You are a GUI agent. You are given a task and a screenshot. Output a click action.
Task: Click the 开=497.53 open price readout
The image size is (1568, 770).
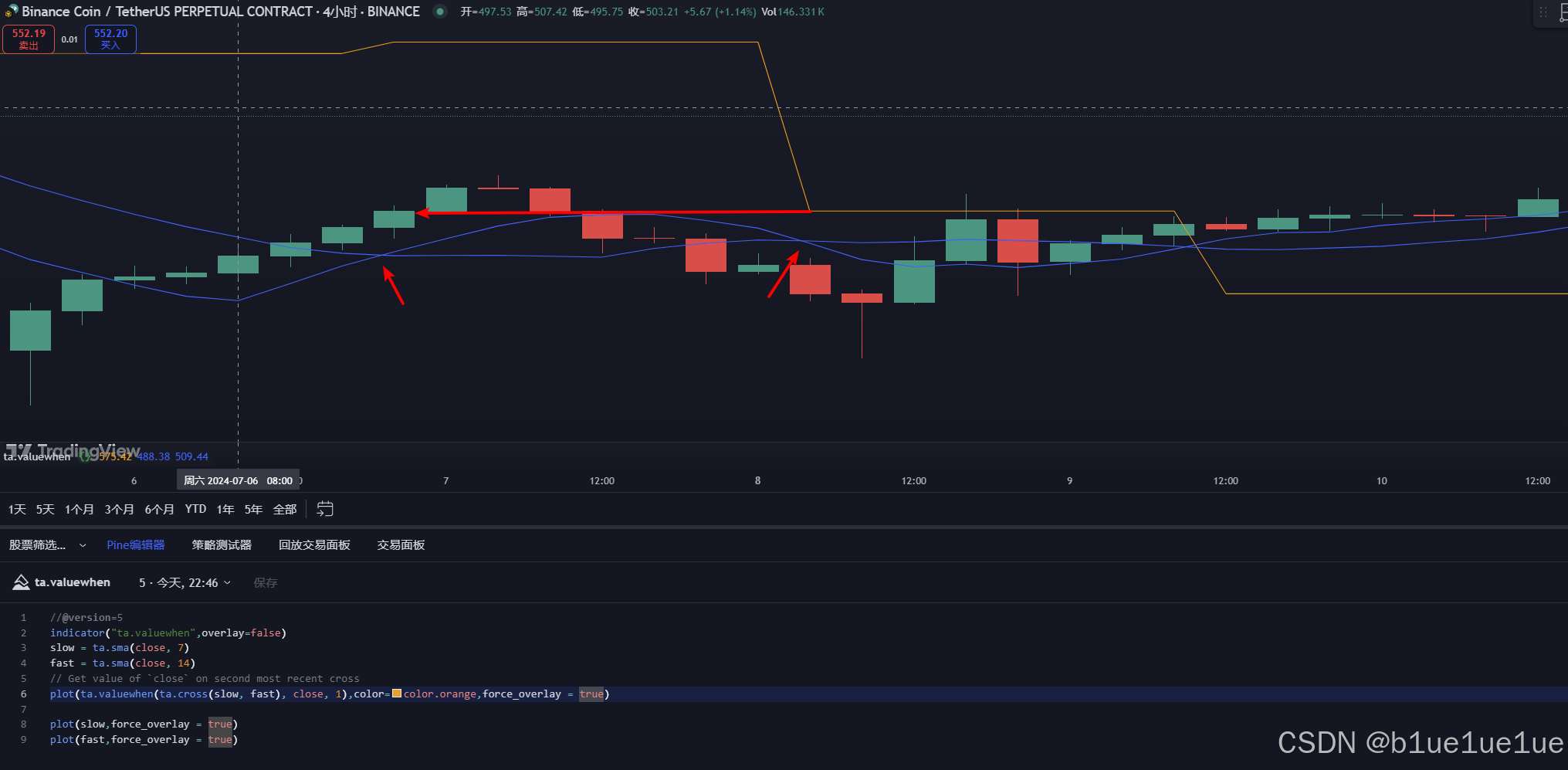pos(486,12)
